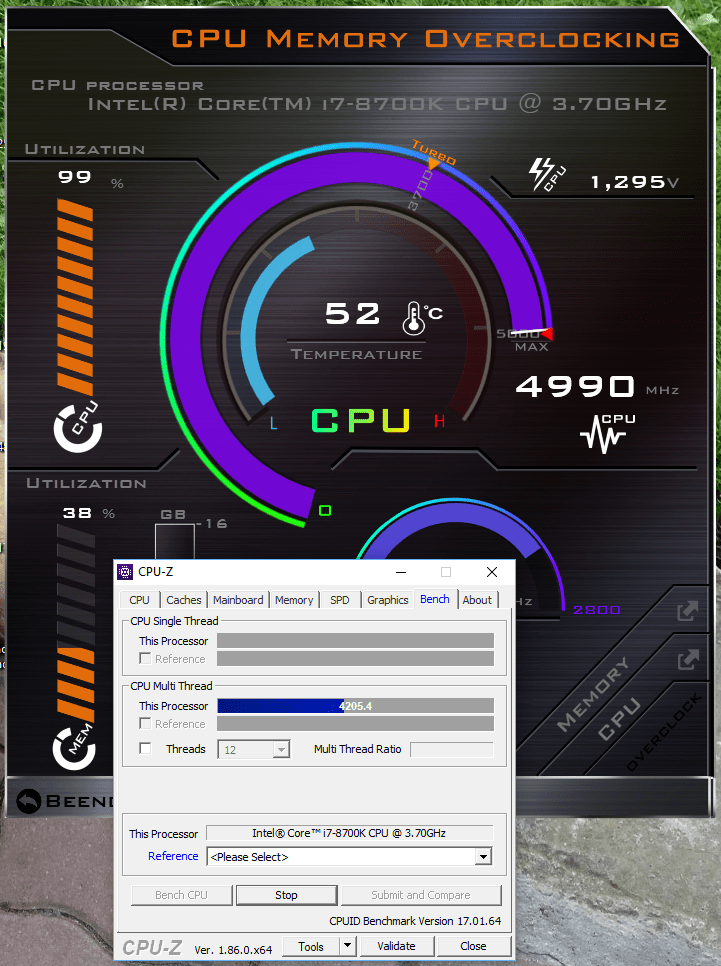This screenshot has height=966, width=721.
Task: Click the This Processor name field
Action: click(349, 833)
